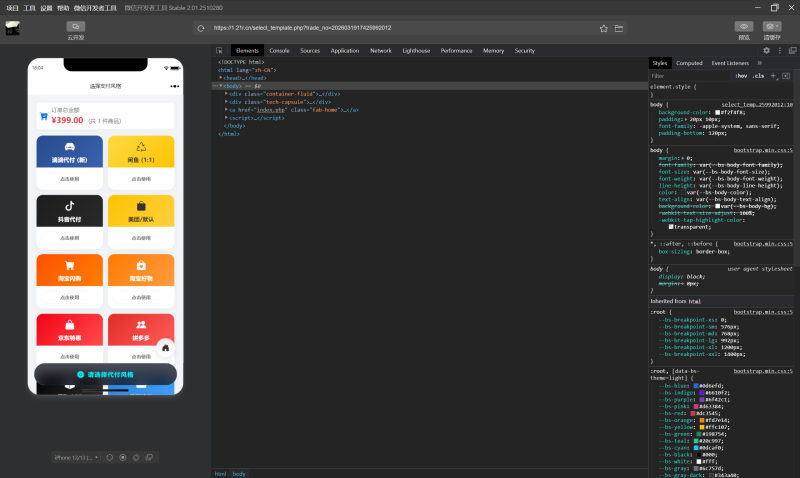Open the bootstrap.min.css:5 link for body
This screenshot has height=478, width=800.
(763, 150)
